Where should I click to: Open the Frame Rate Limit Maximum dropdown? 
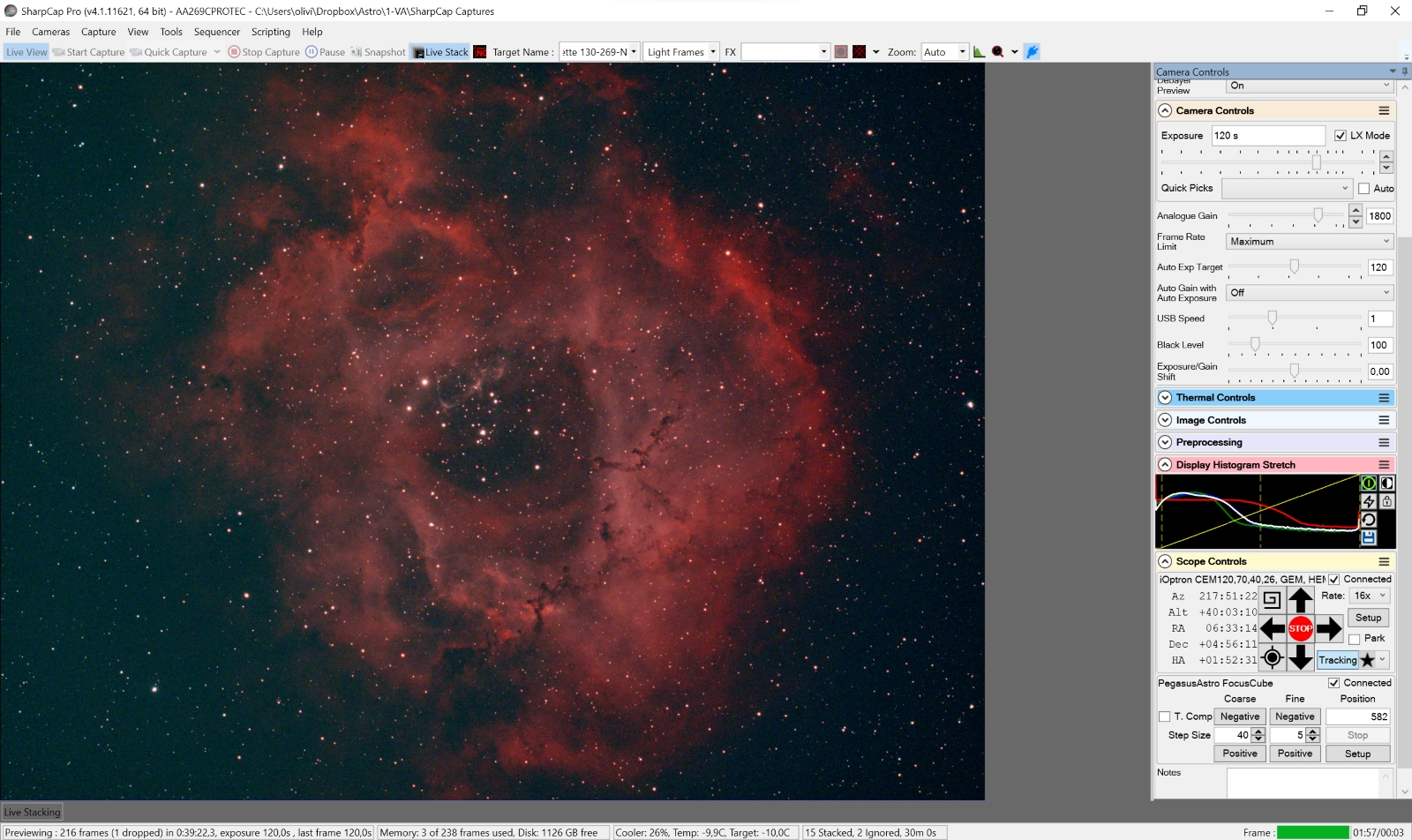(x=1310, y=241)
